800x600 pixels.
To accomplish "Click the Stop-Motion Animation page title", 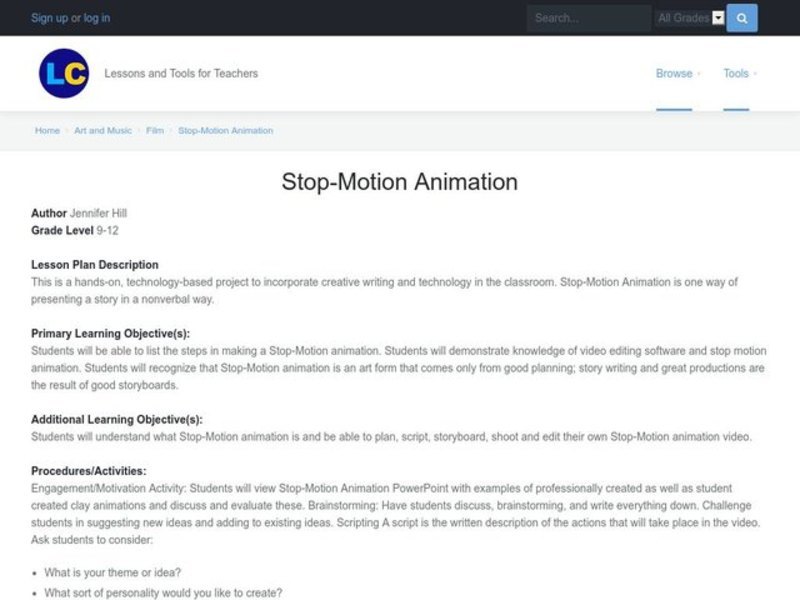I will coord(400,182).
